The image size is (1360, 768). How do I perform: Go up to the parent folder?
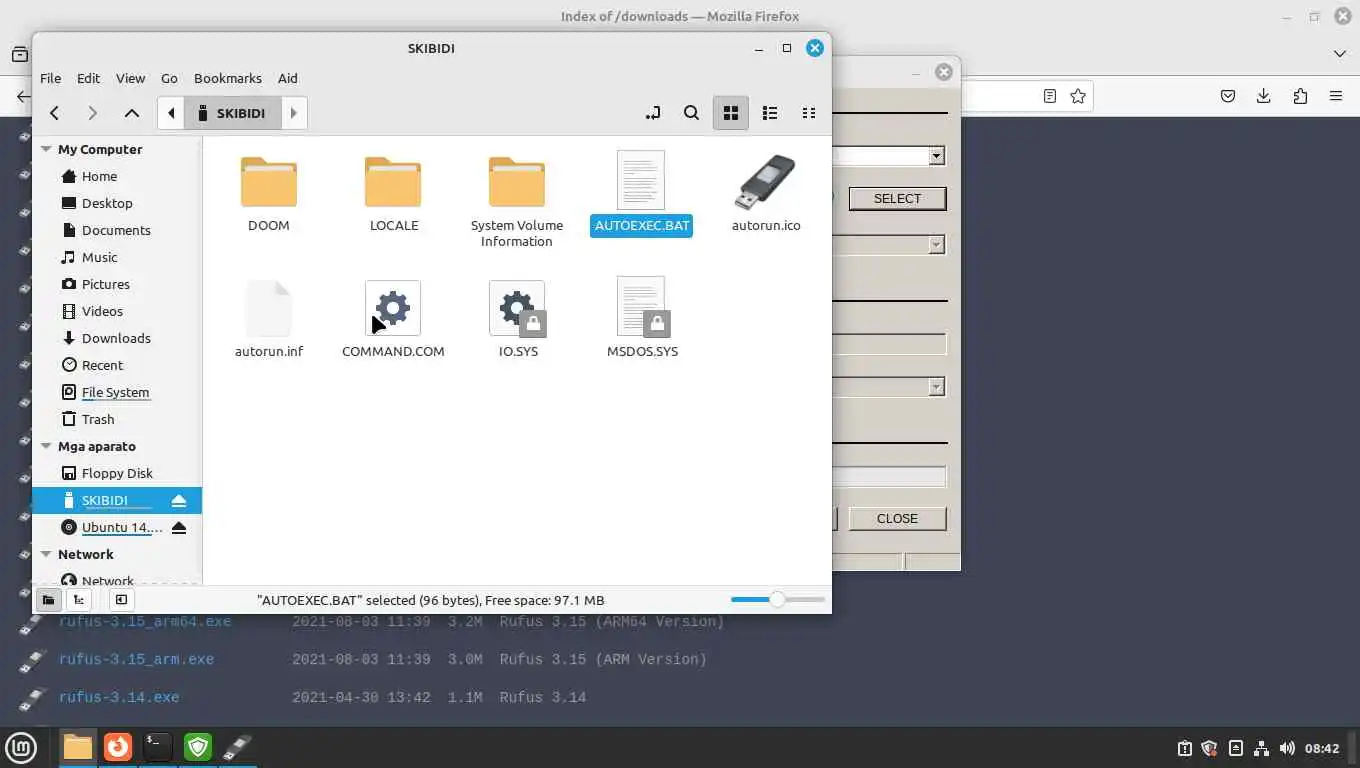tap(131, 113)
